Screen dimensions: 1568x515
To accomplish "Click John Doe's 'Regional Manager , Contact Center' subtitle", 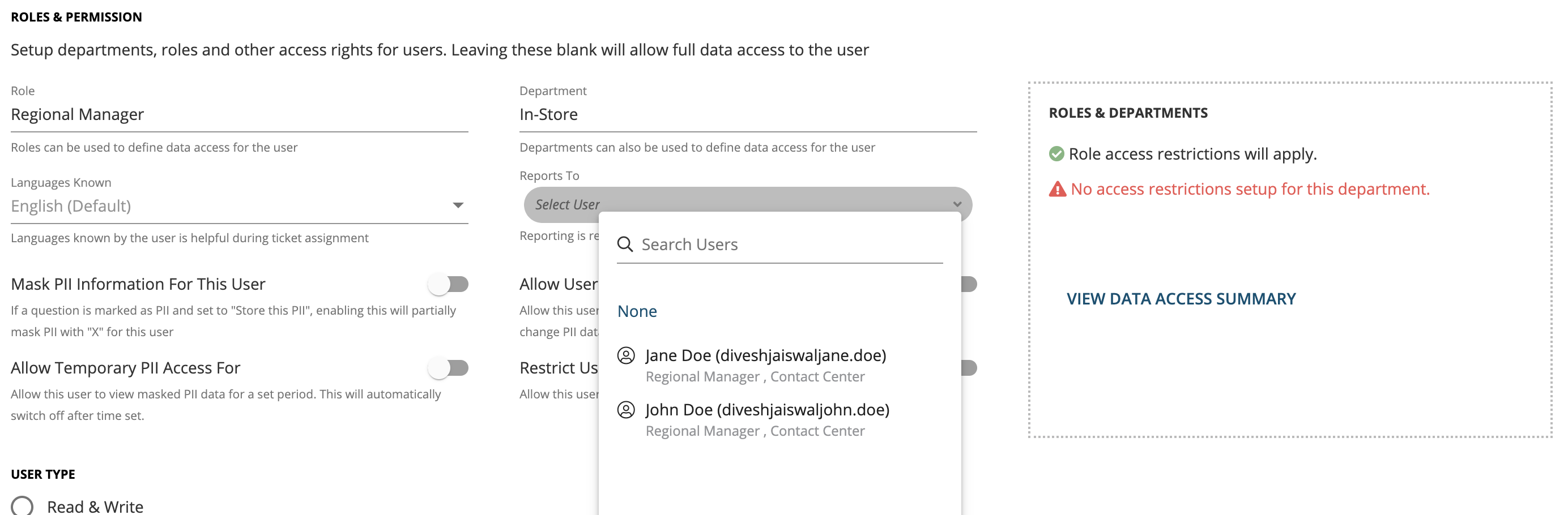I will click(x=755, y=431).
